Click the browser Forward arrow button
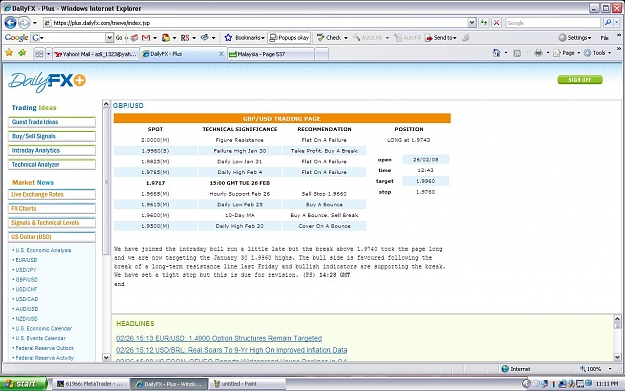The width and height of the screenshot is (625, 391). click(24, 23)
